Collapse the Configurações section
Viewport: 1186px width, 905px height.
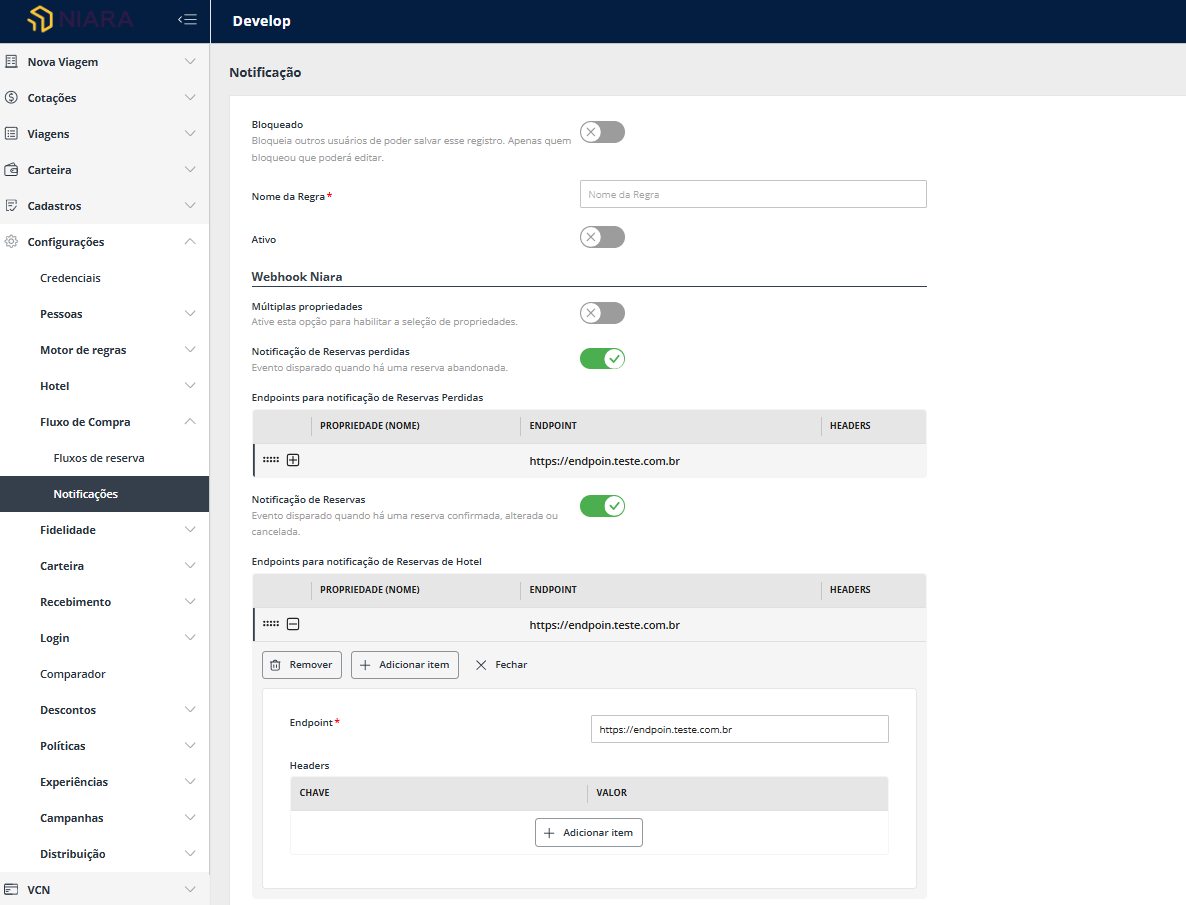(190, 241)
